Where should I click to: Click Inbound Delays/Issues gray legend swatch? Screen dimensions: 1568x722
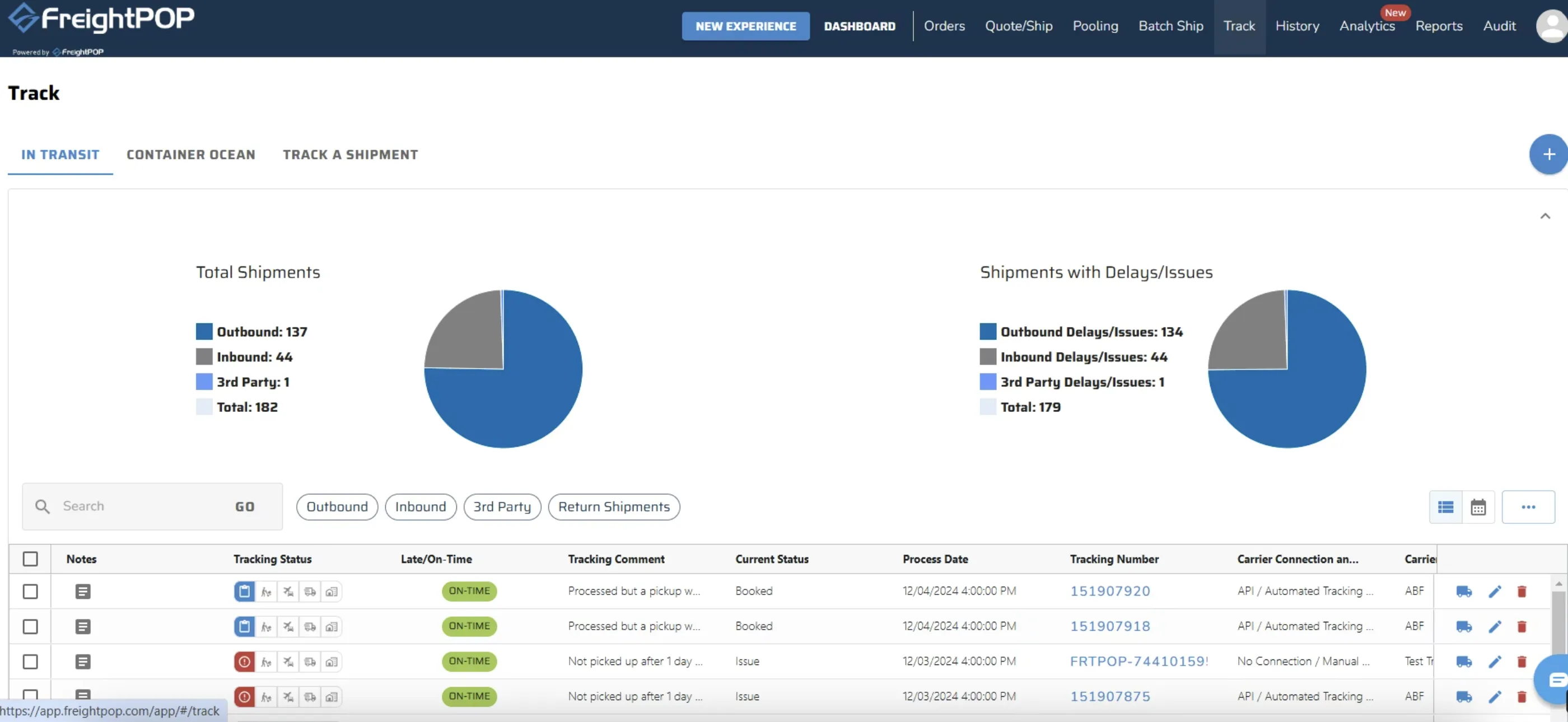click(x=987, y=357)
